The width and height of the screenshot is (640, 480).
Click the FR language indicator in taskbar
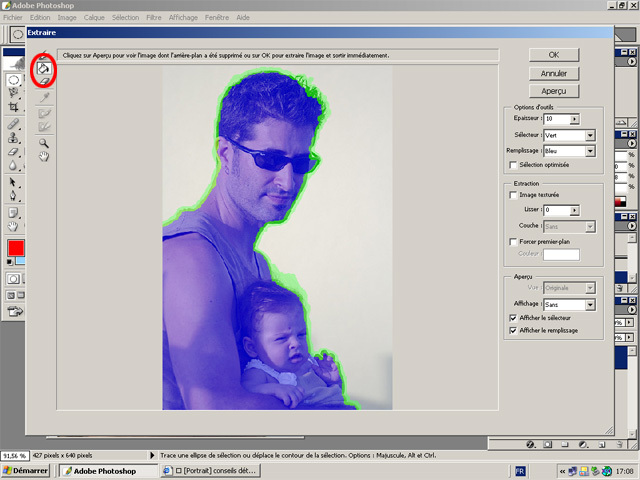pyautogui.click(x=520, y=471)
